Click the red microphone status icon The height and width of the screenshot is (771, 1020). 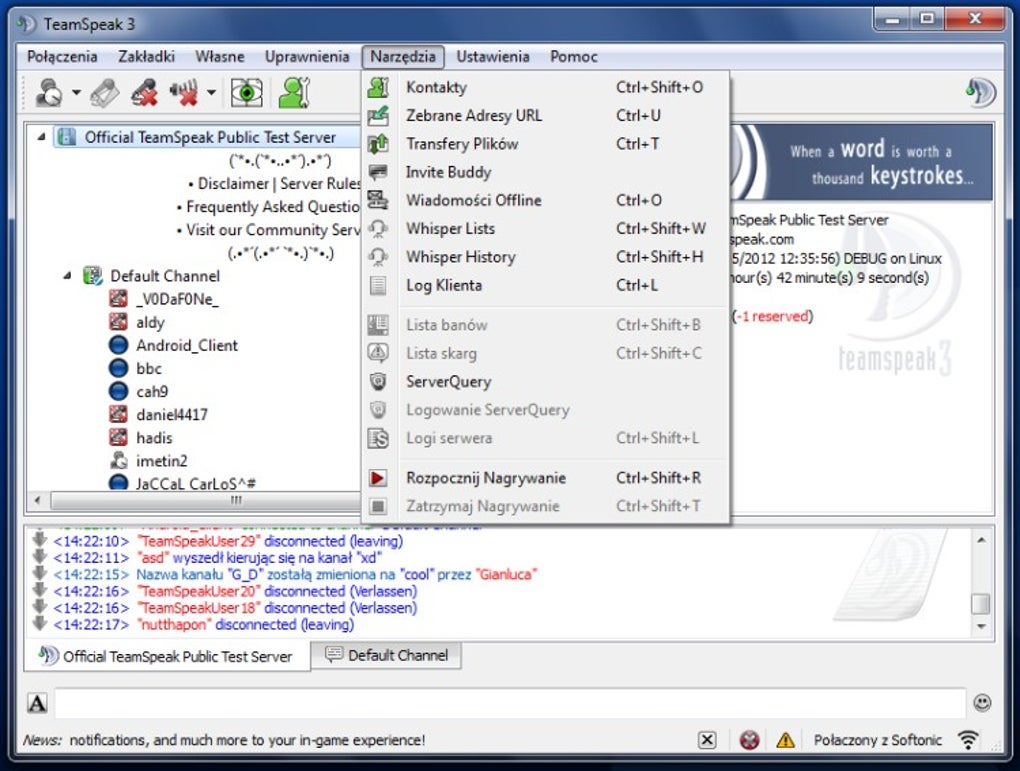pyautogui.click(x=749, y=740)
